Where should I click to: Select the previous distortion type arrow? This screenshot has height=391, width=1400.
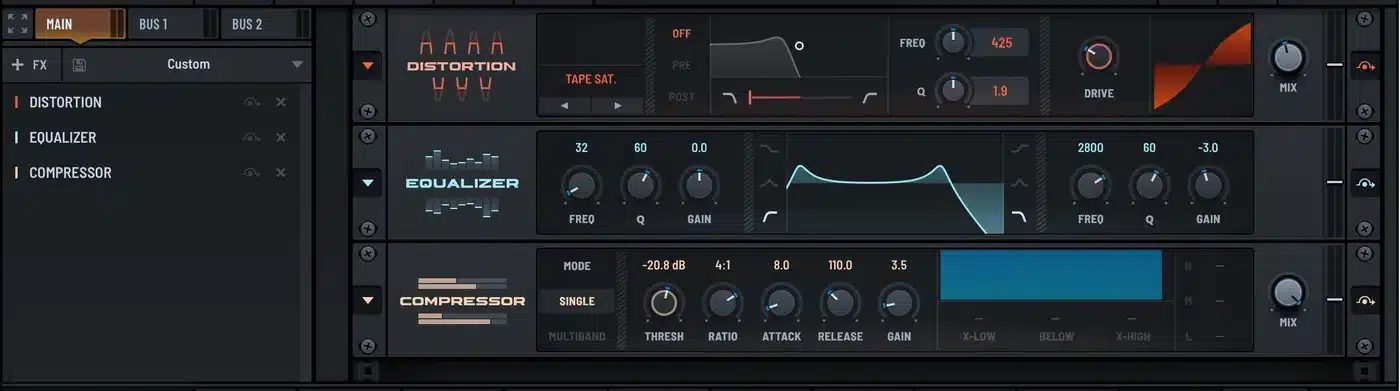click(x=564, y=105)
